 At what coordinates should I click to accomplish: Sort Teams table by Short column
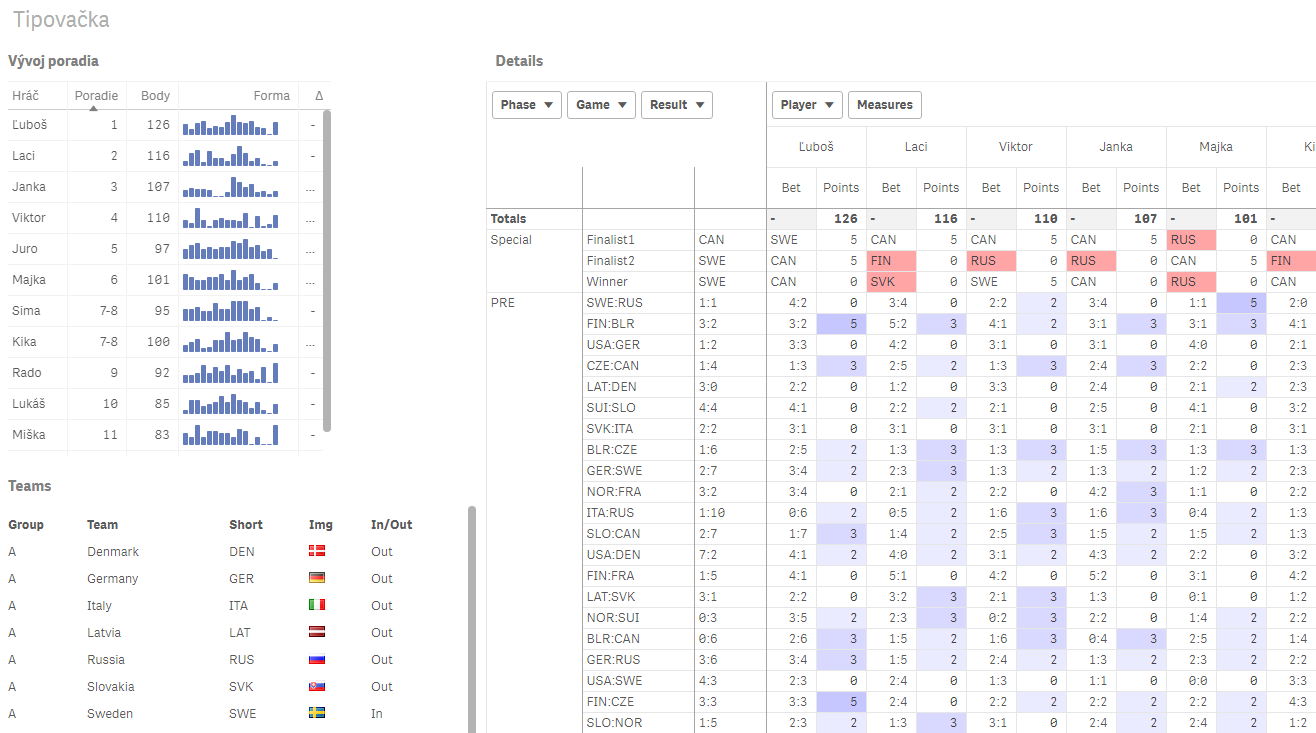[246, 524]
